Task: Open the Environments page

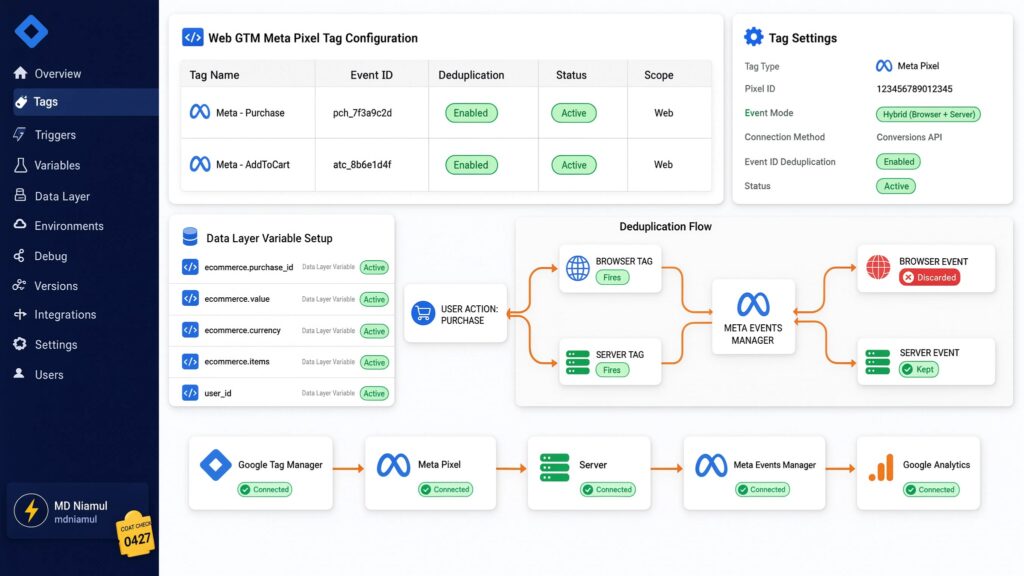Action: coord(69,226)
